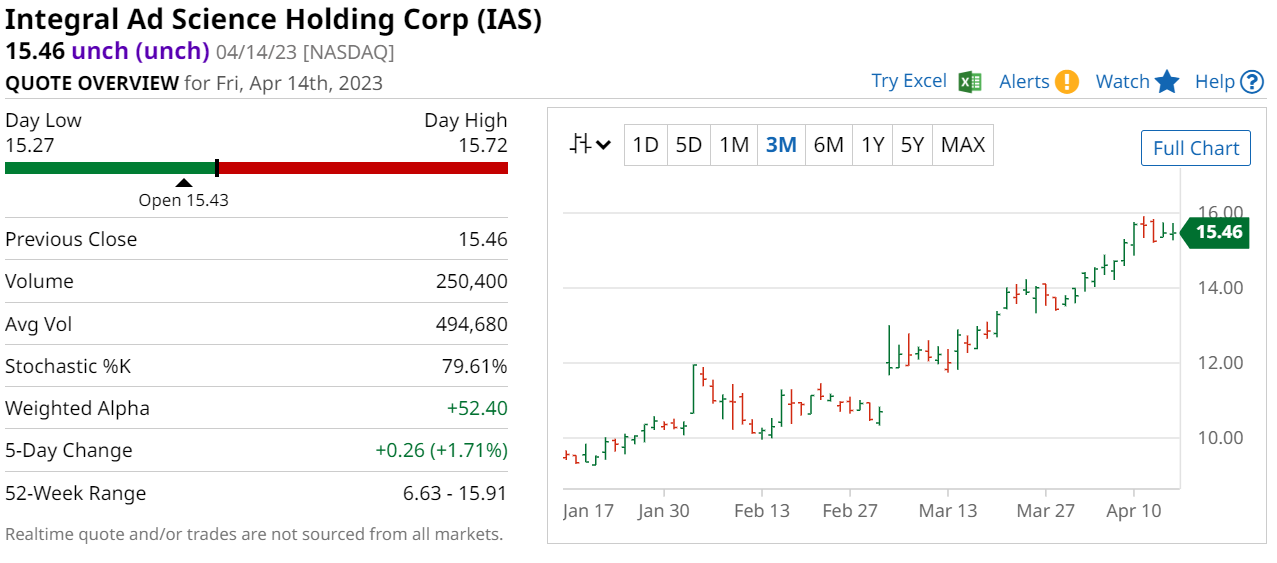Switch chart to 6M range
The image size is (1277, 563).
(x=828, y=145)
